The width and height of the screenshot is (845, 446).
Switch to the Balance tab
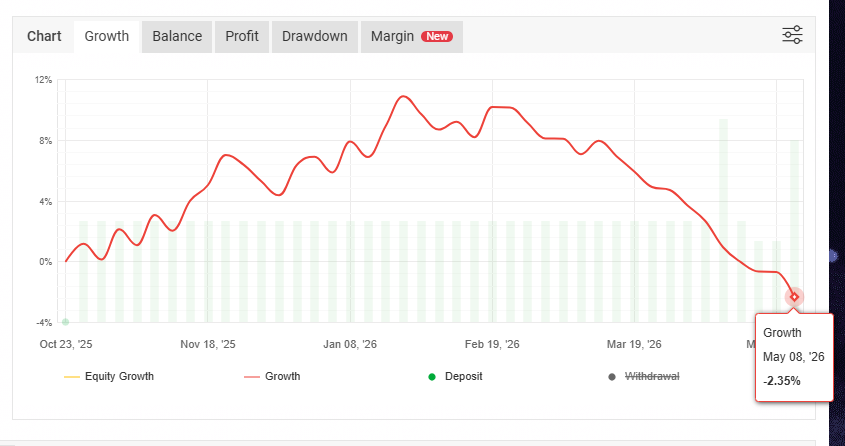(x=177, y=37)
